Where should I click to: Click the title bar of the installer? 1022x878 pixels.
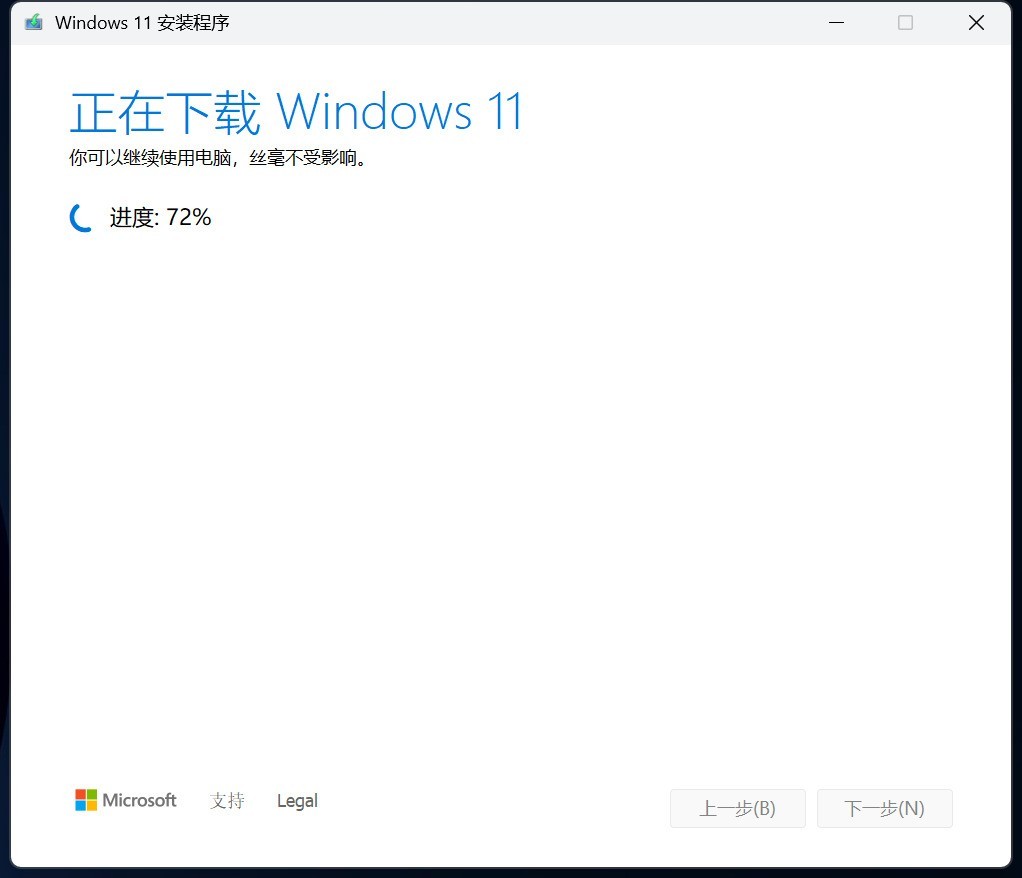[x=500, y=21]
